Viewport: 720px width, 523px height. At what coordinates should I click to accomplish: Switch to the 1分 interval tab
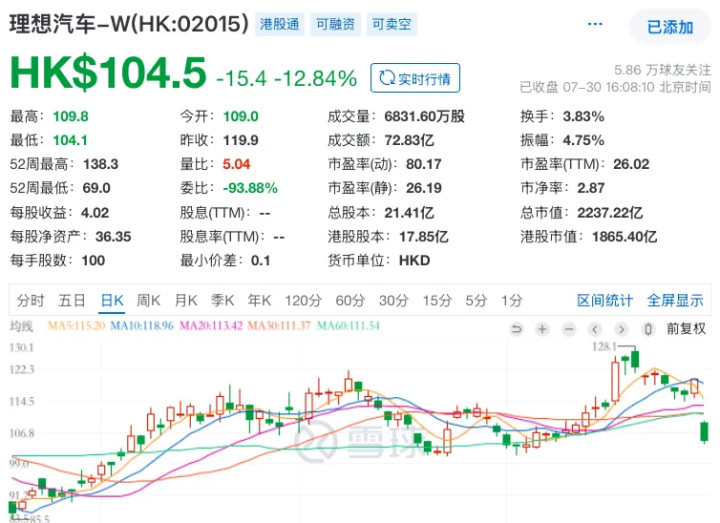click(x=512, y=301)
